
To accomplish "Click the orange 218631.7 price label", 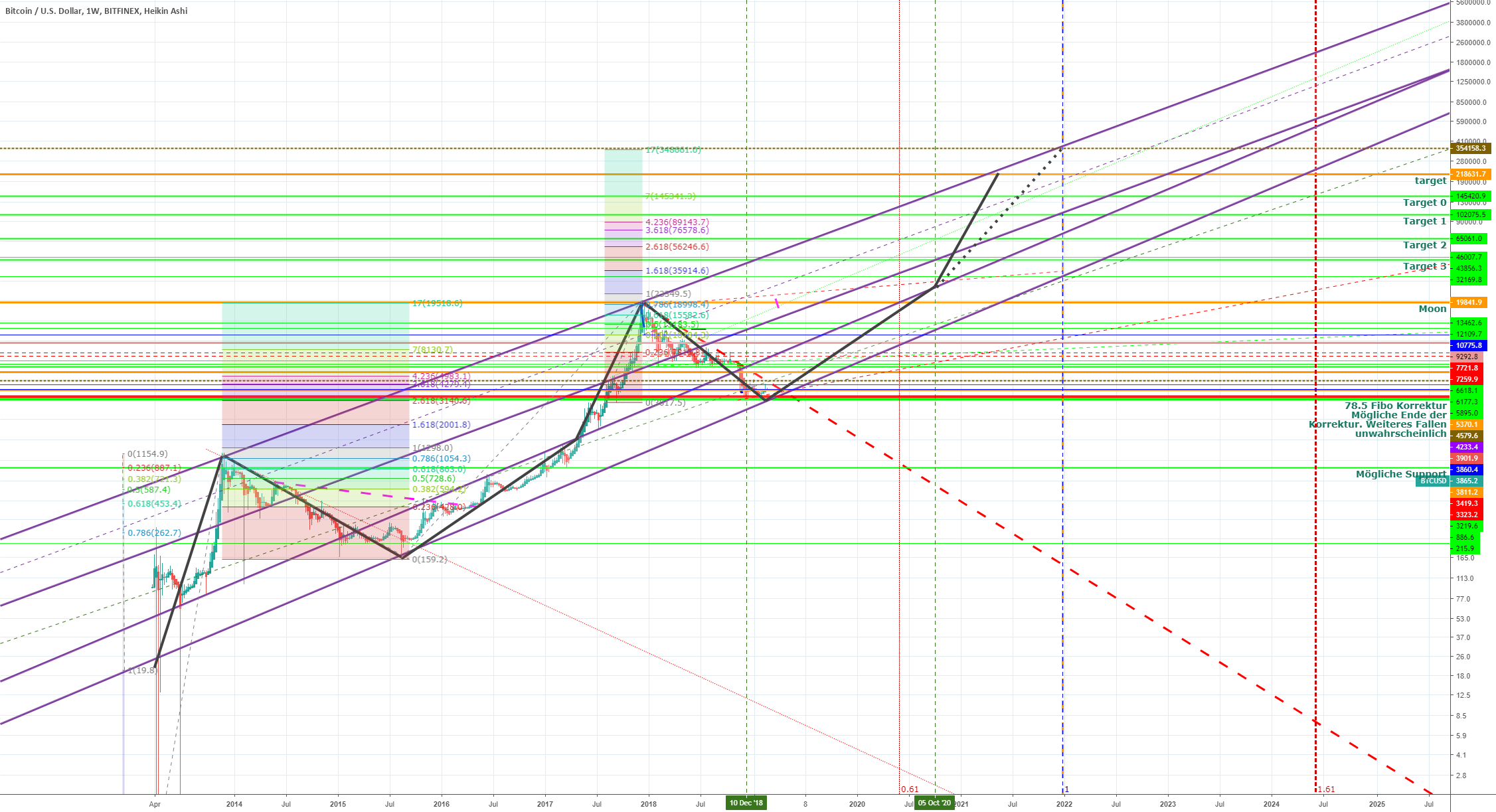I will [1470, 174].
